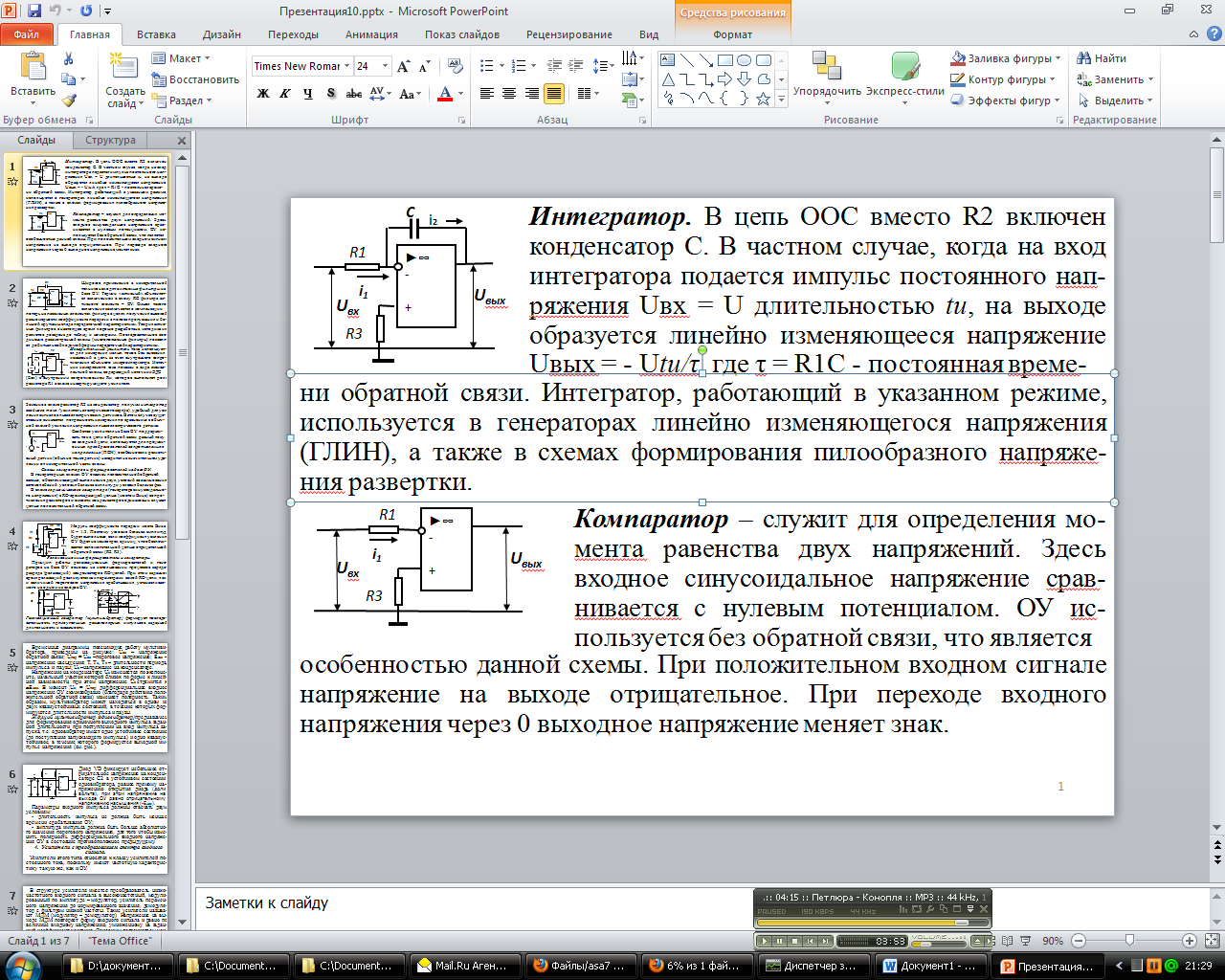Open the Файл tab
Screen dimensions: 1225x980
pos(26,34)
